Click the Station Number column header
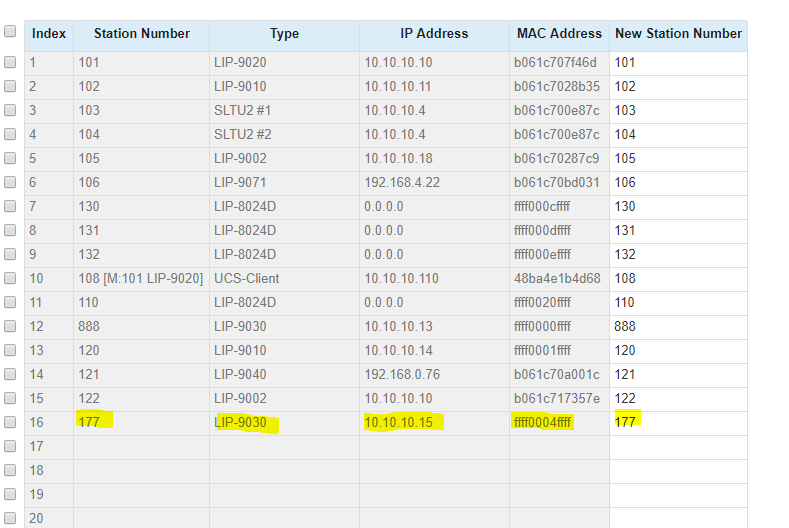 point(142,34)
